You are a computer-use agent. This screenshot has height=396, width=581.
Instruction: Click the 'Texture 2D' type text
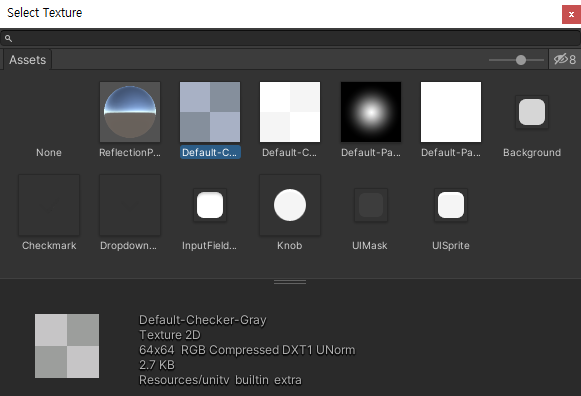(x=170, y=335)
